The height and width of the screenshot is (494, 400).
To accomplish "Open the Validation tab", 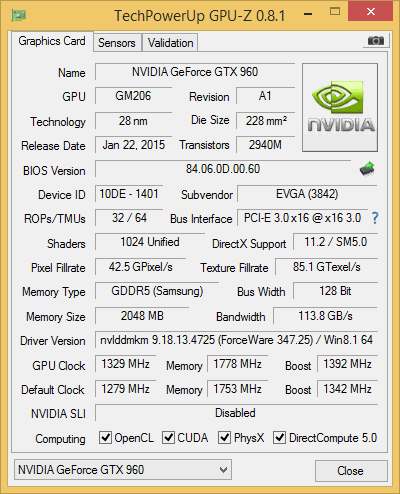I will click(x=170, y=43).
